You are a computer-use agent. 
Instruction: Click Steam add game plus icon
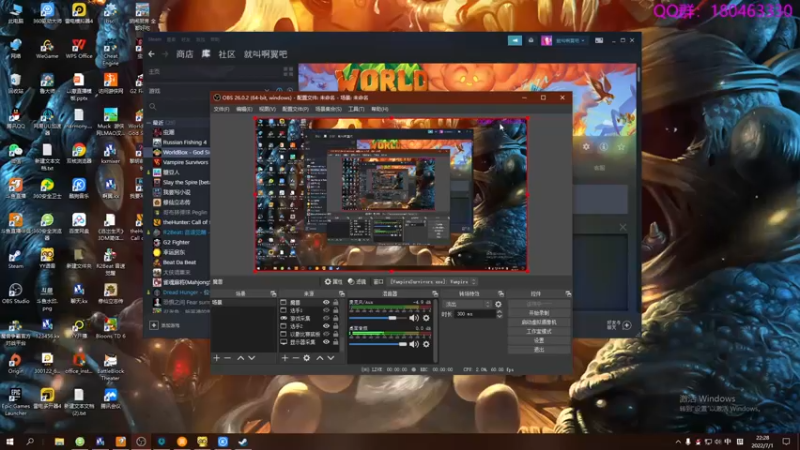tap(154, 325)
